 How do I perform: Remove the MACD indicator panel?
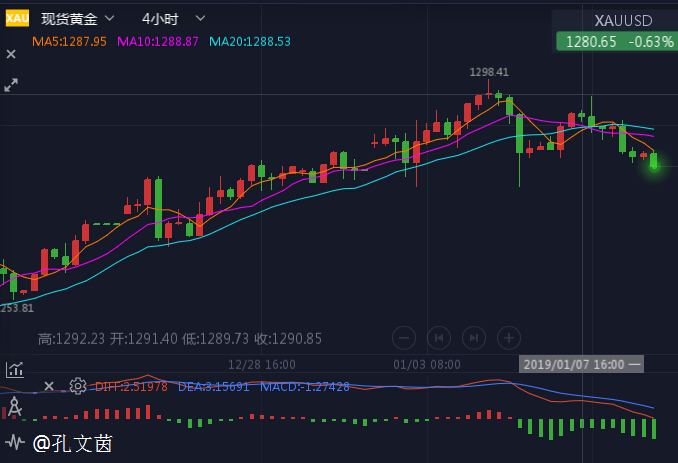coord(48,386)
